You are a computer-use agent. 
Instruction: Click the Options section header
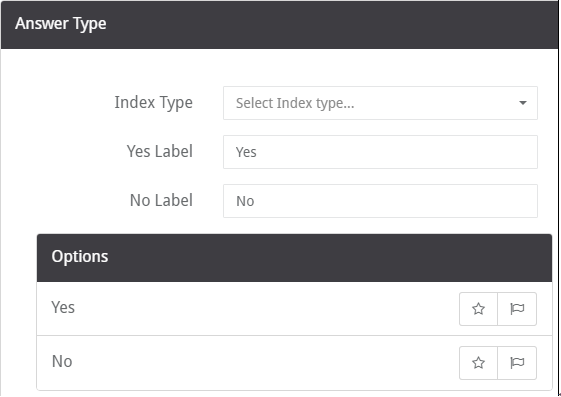click(294, 258)
